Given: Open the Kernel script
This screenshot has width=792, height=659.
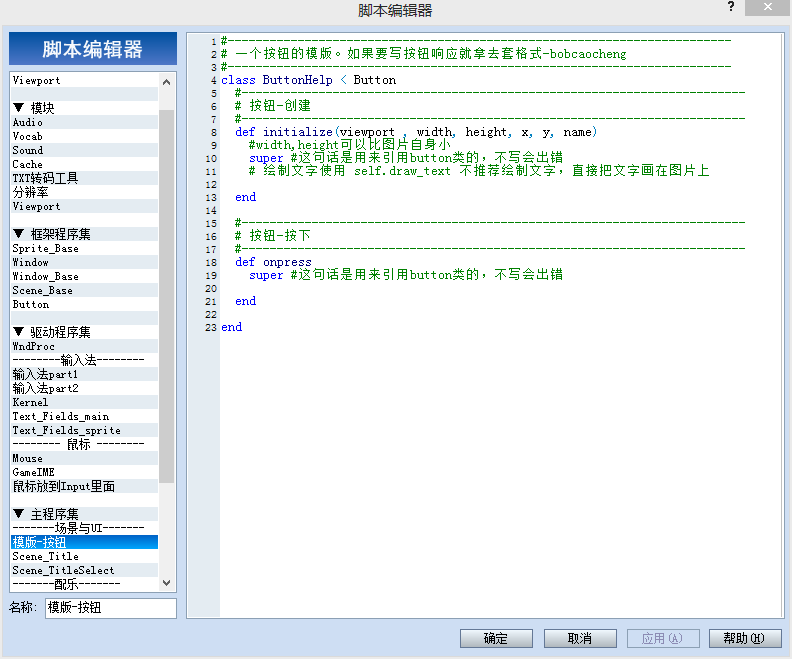Looking at the screenshot, I should click(84, 402).
